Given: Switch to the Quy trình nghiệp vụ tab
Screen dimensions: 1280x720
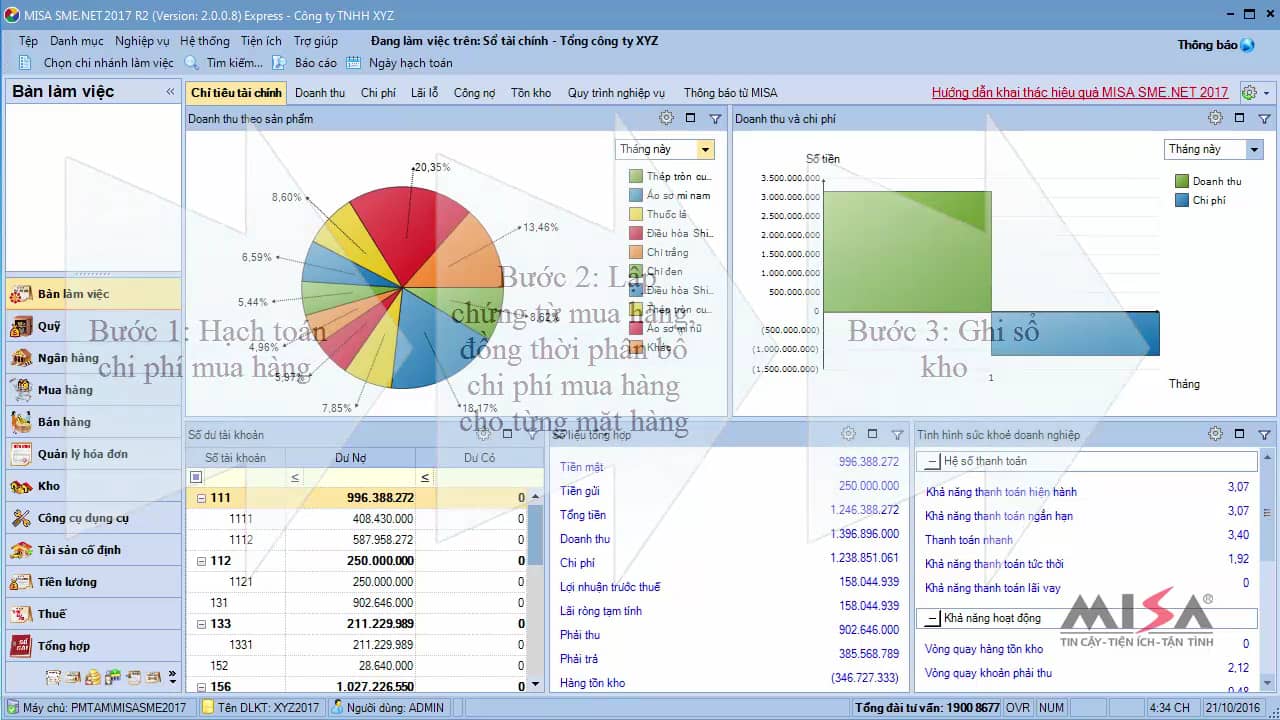Looking at the screenshot, I should [616, 93].
